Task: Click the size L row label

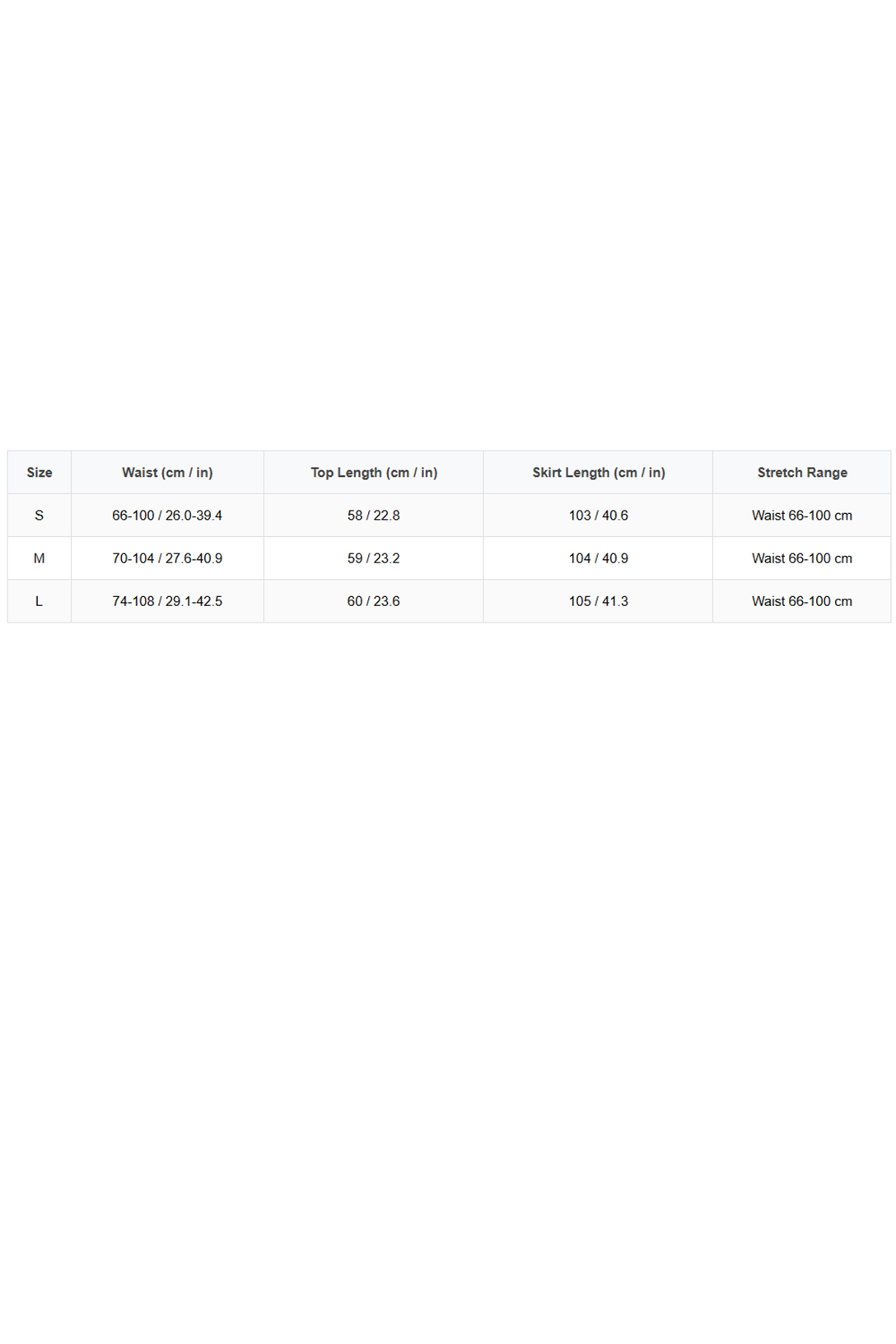Action: pos(40,600)
